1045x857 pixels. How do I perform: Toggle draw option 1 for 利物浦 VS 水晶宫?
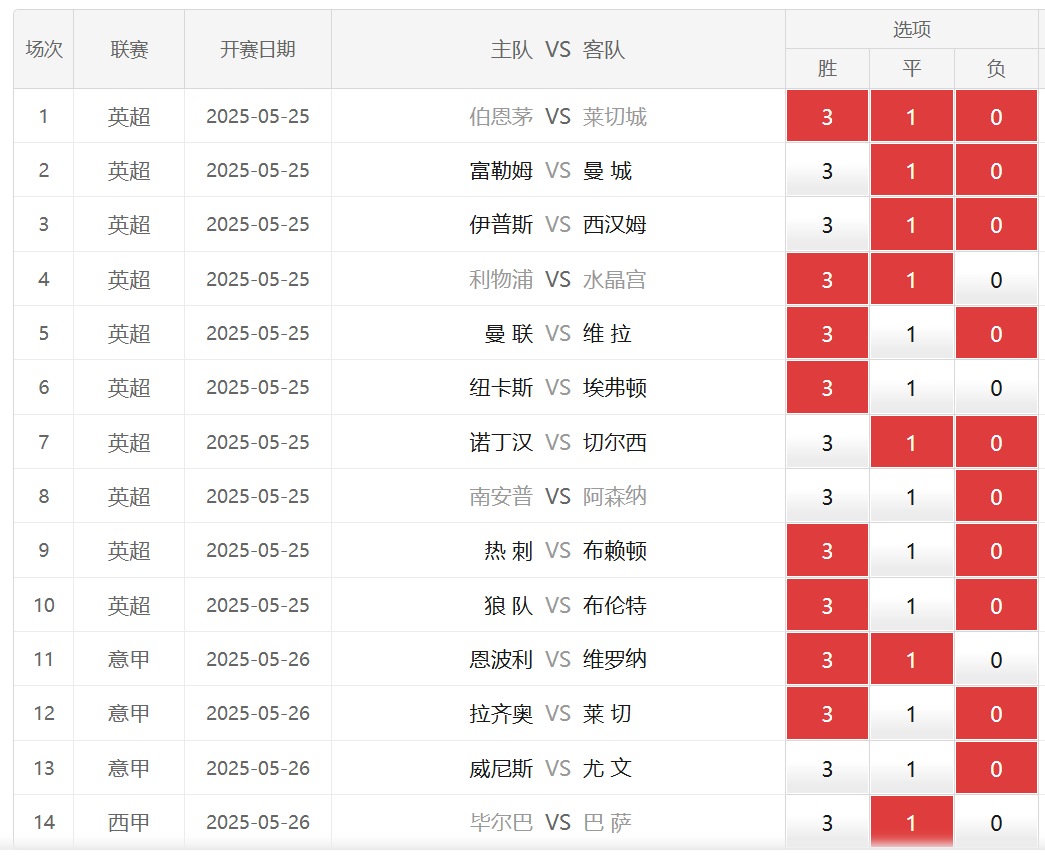point(912,279)
